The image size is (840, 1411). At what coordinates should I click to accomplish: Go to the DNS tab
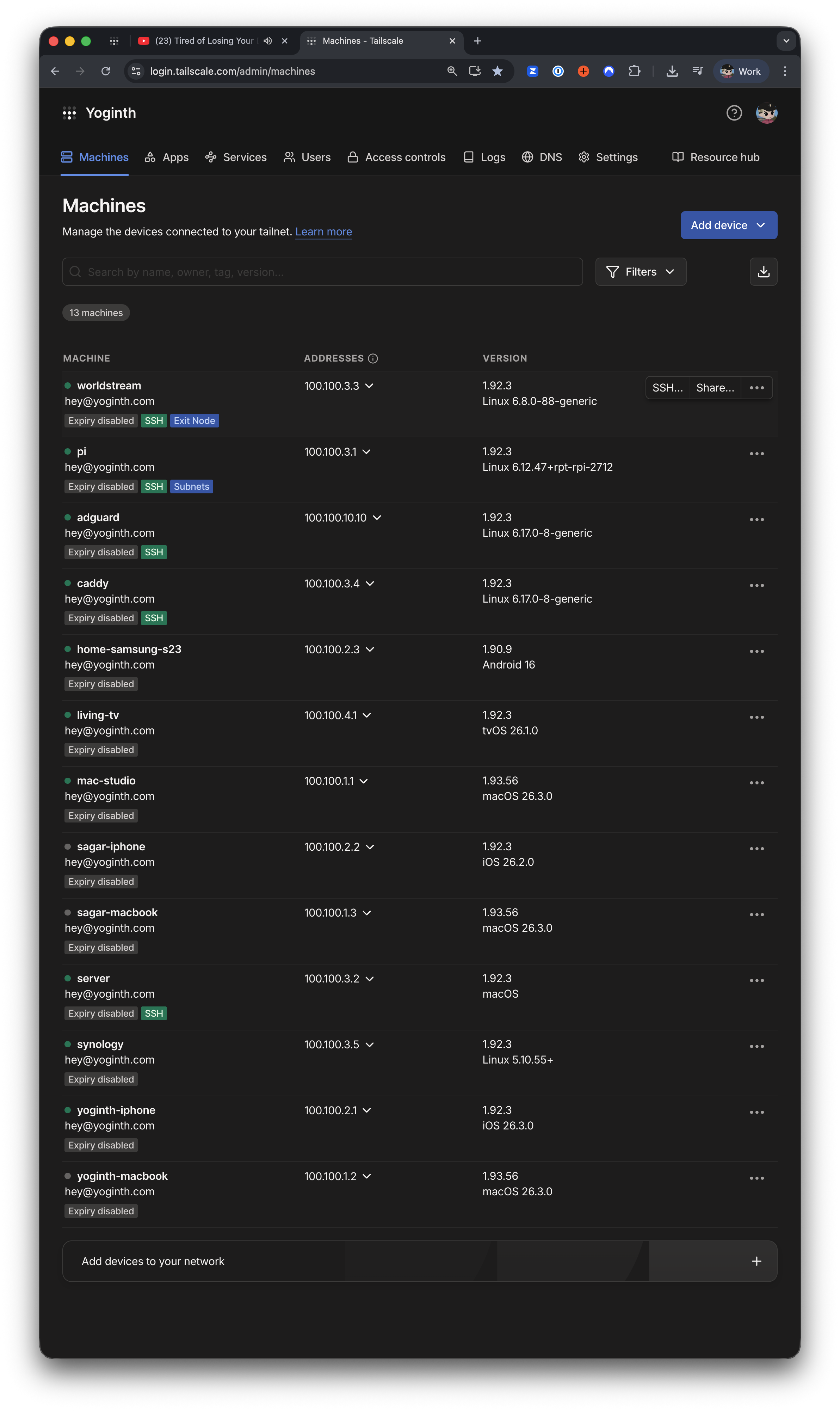(542, 157)
